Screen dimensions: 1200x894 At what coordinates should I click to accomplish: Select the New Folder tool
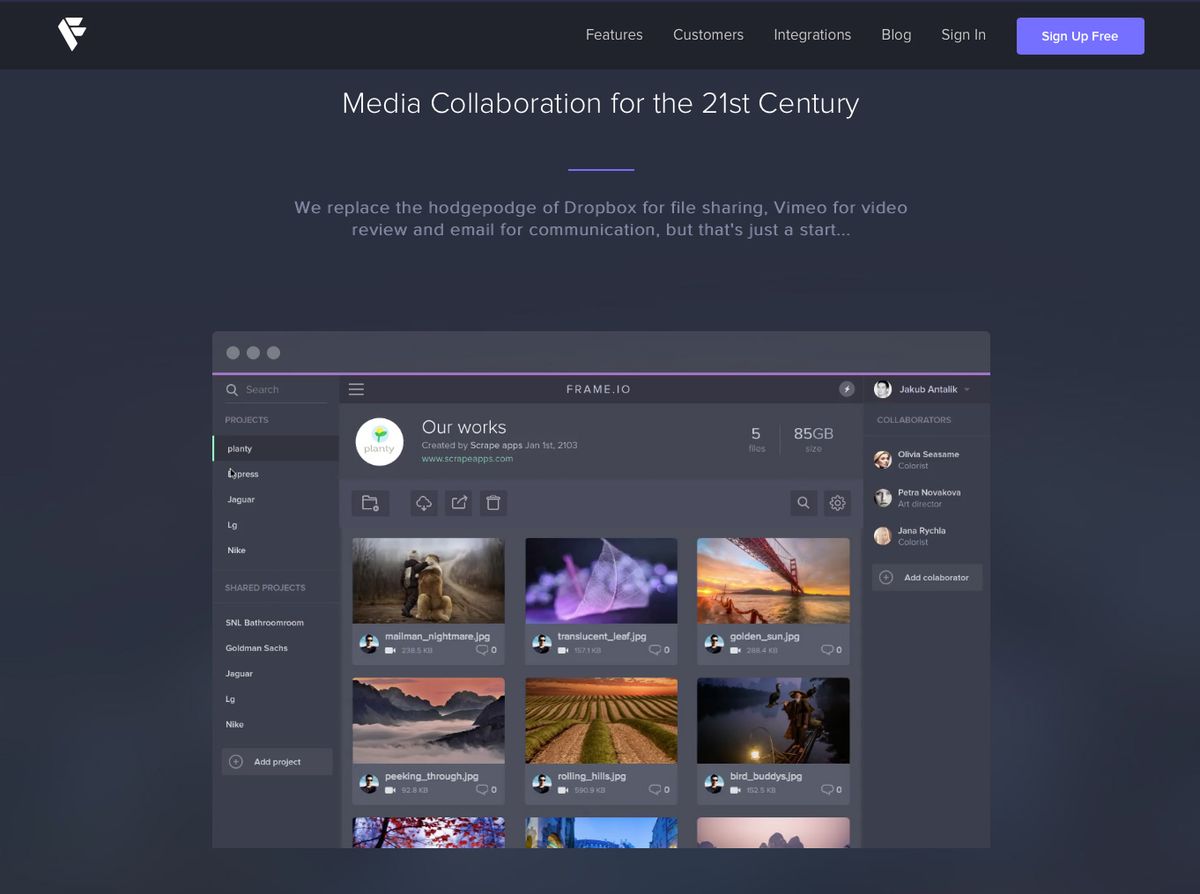[x=370, y=503]
